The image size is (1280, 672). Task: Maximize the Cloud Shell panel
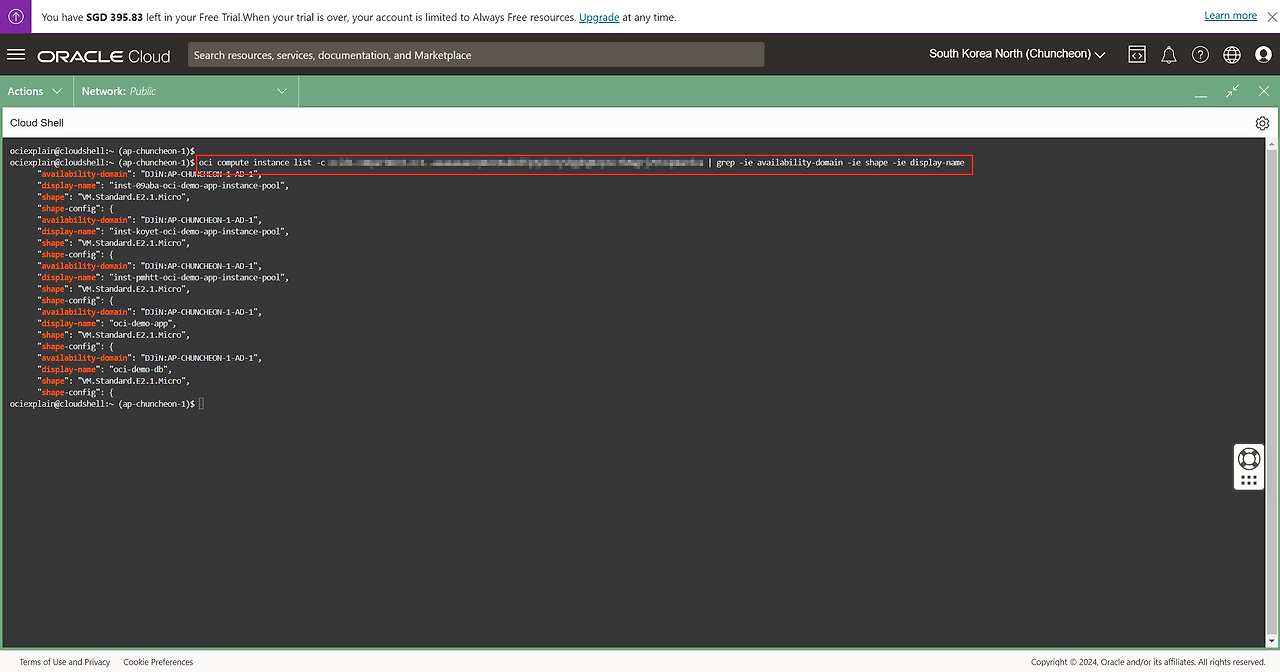1232,91
